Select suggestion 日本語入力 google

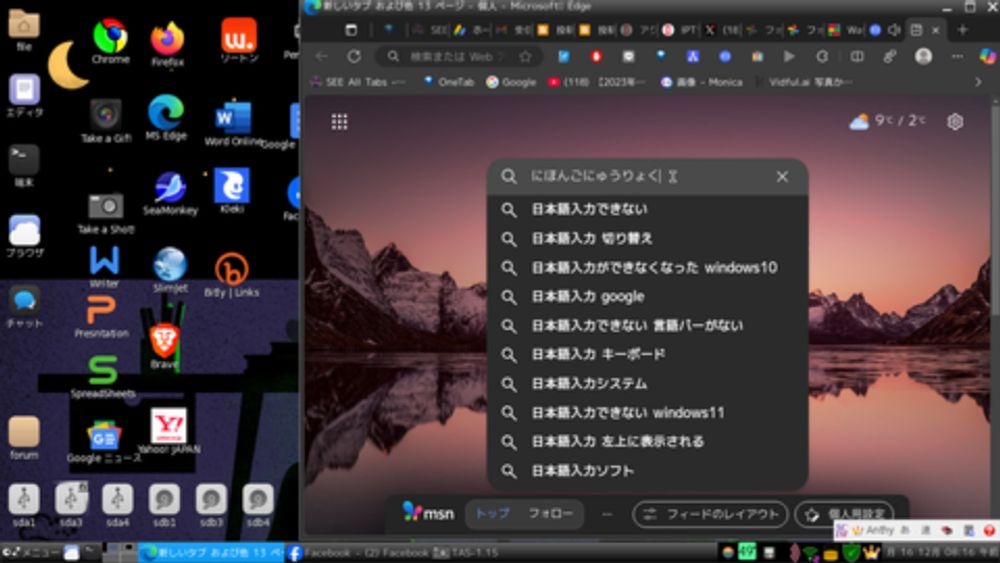click(648, 296)
